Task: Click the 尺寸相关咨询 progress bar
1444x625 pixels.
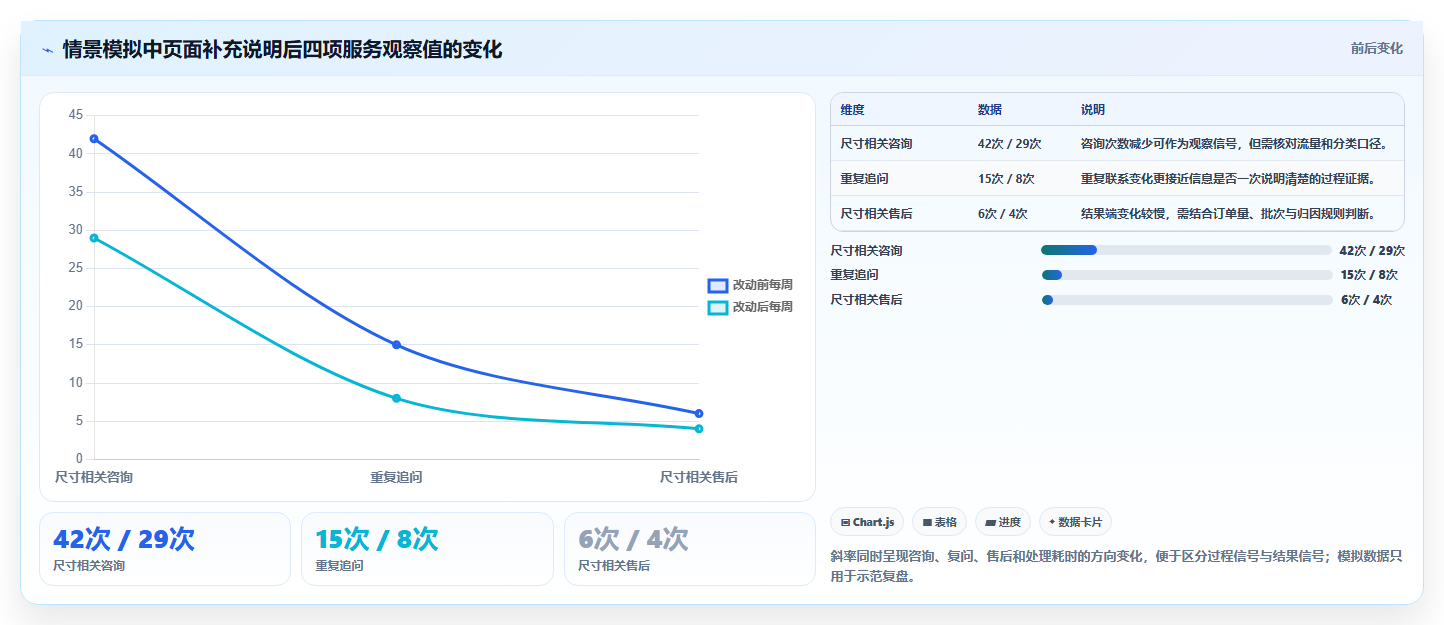Action: (x=1186, y=250)
